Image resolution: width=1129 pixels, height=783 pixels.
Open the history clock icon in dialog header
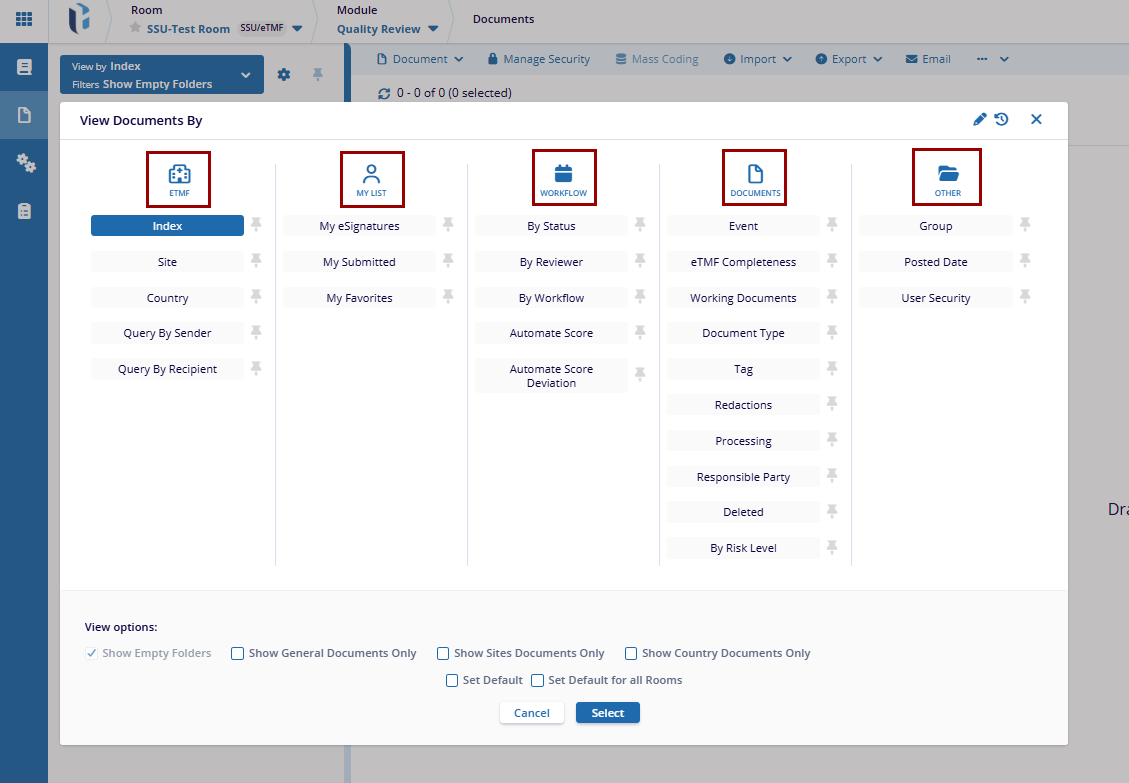1001,120
